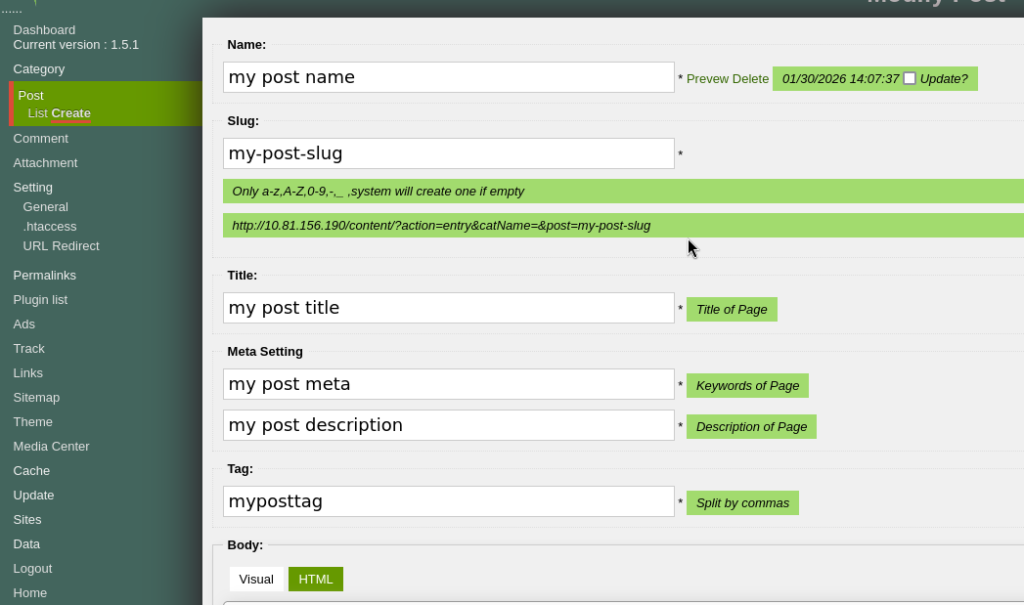
Task: Logout of the CMS
Action: click(x=32, y=568)
